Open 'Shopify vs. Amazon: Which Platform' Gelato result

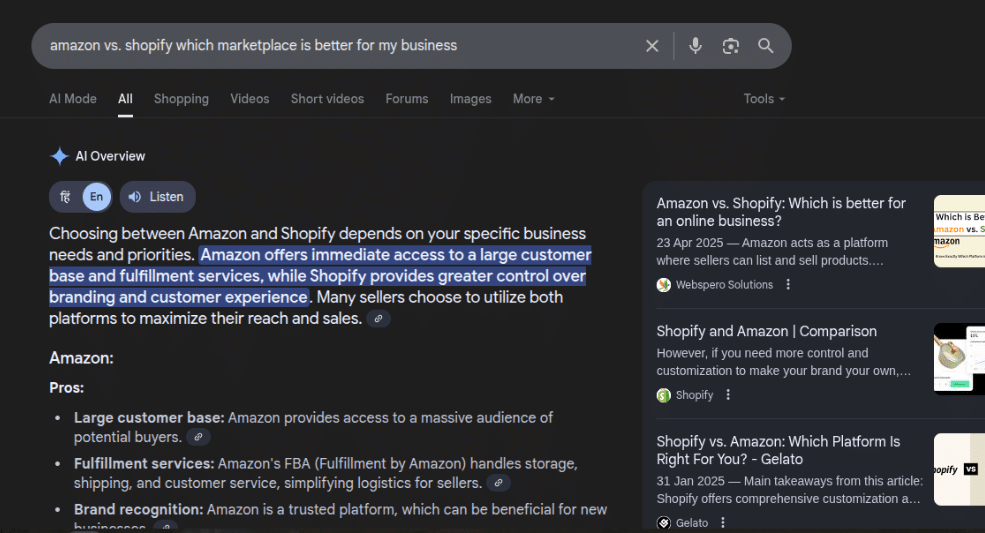click(x=778, y=450)
